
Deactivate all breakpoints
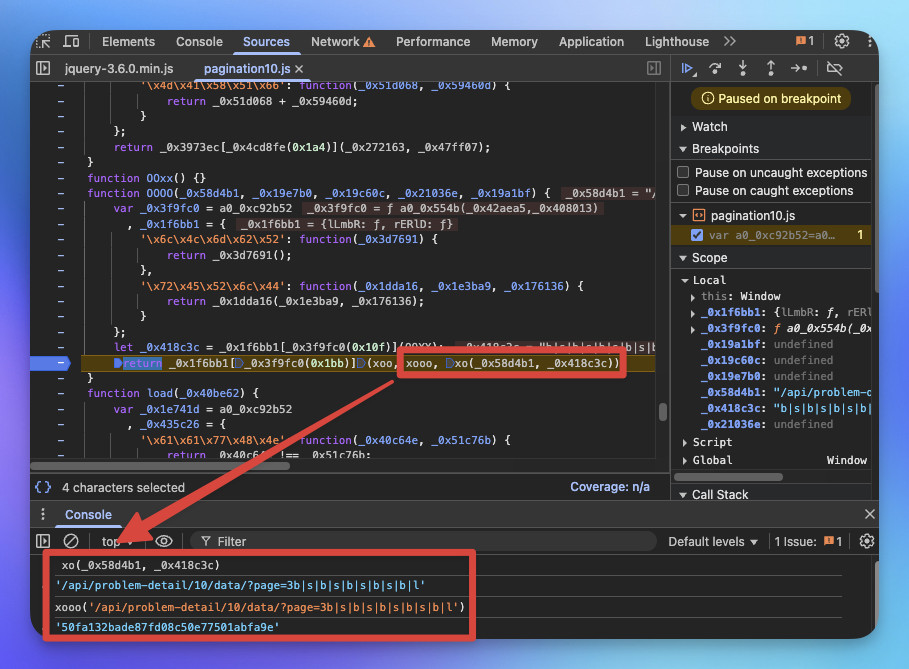834,68
